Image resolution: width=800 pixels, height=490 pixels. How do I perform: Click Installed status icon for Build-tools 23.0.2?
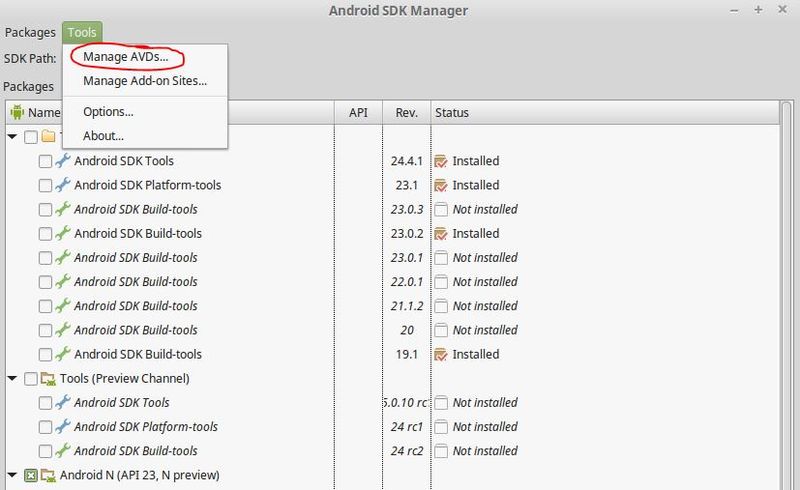[441, 234]
